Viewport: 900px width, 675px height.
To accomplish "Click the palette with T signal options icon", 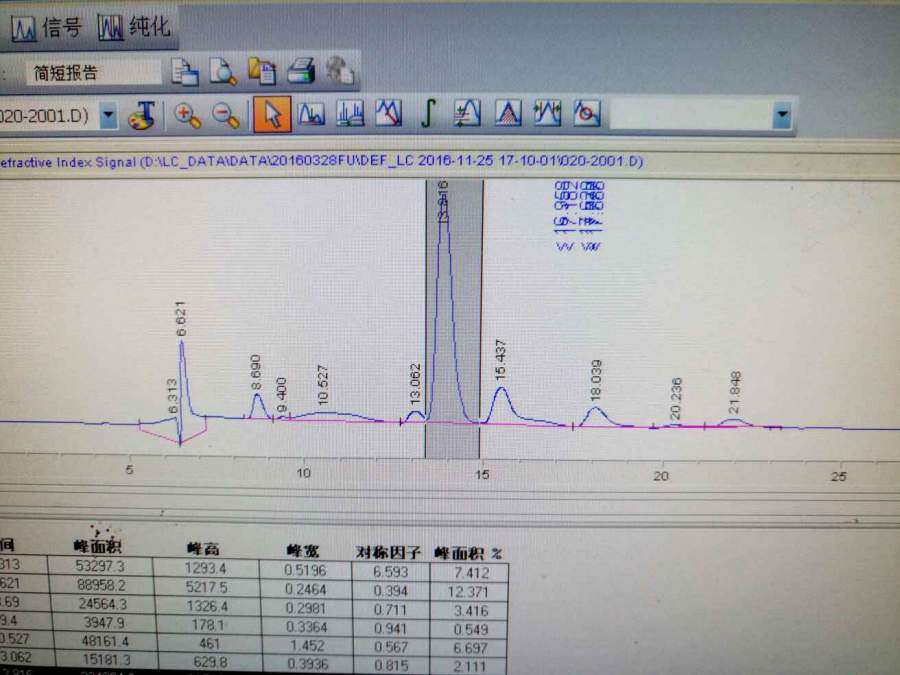I will click(142, 115).
